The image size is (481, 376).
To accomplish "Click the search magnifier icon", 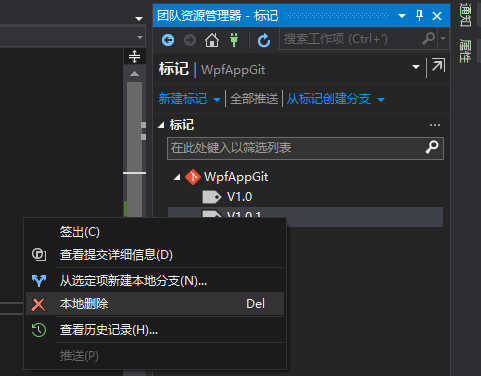I will [428, 39].
